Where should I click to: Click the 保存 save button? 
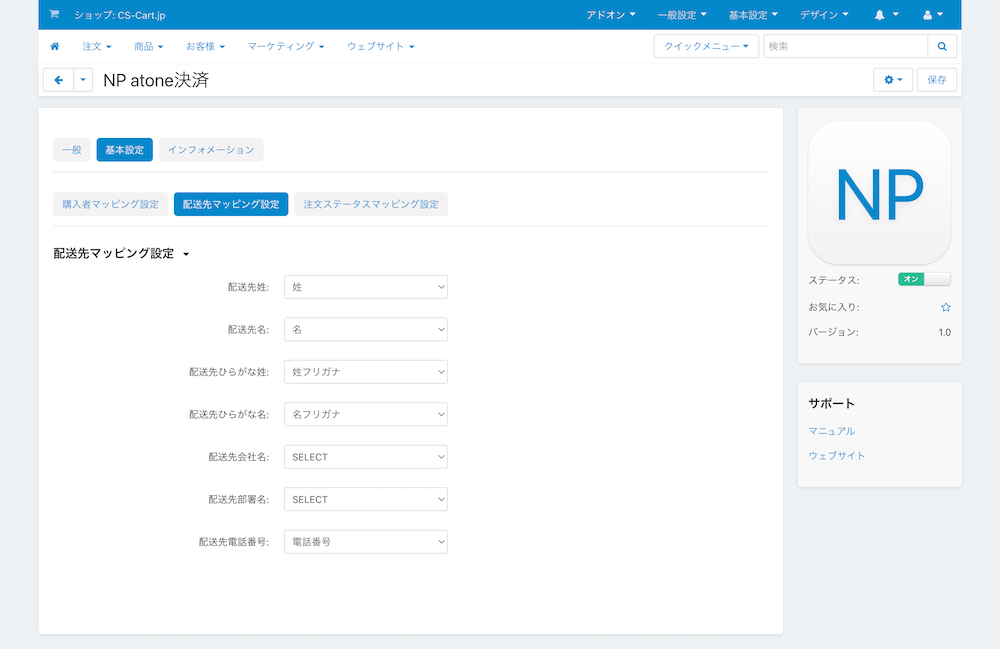[937, 80]
